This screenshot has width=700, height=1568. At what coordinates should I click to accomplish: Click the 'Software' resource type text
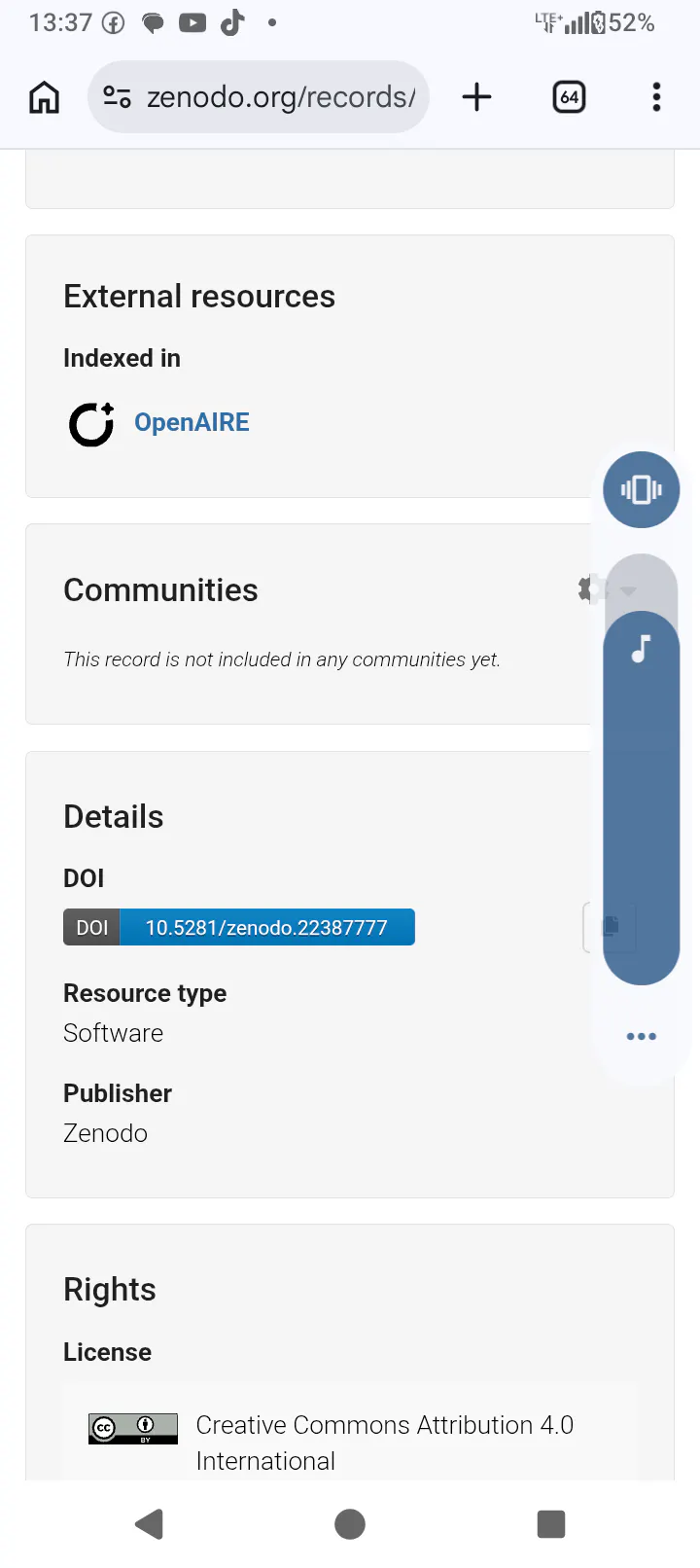pos(113,1033)
